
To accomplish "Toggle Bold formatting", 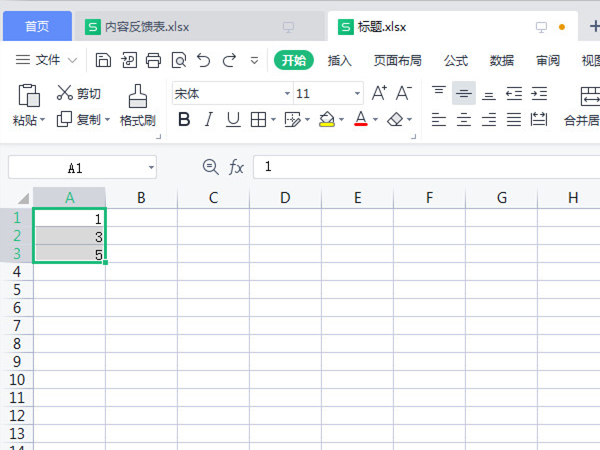I will [x=184, y=120].
